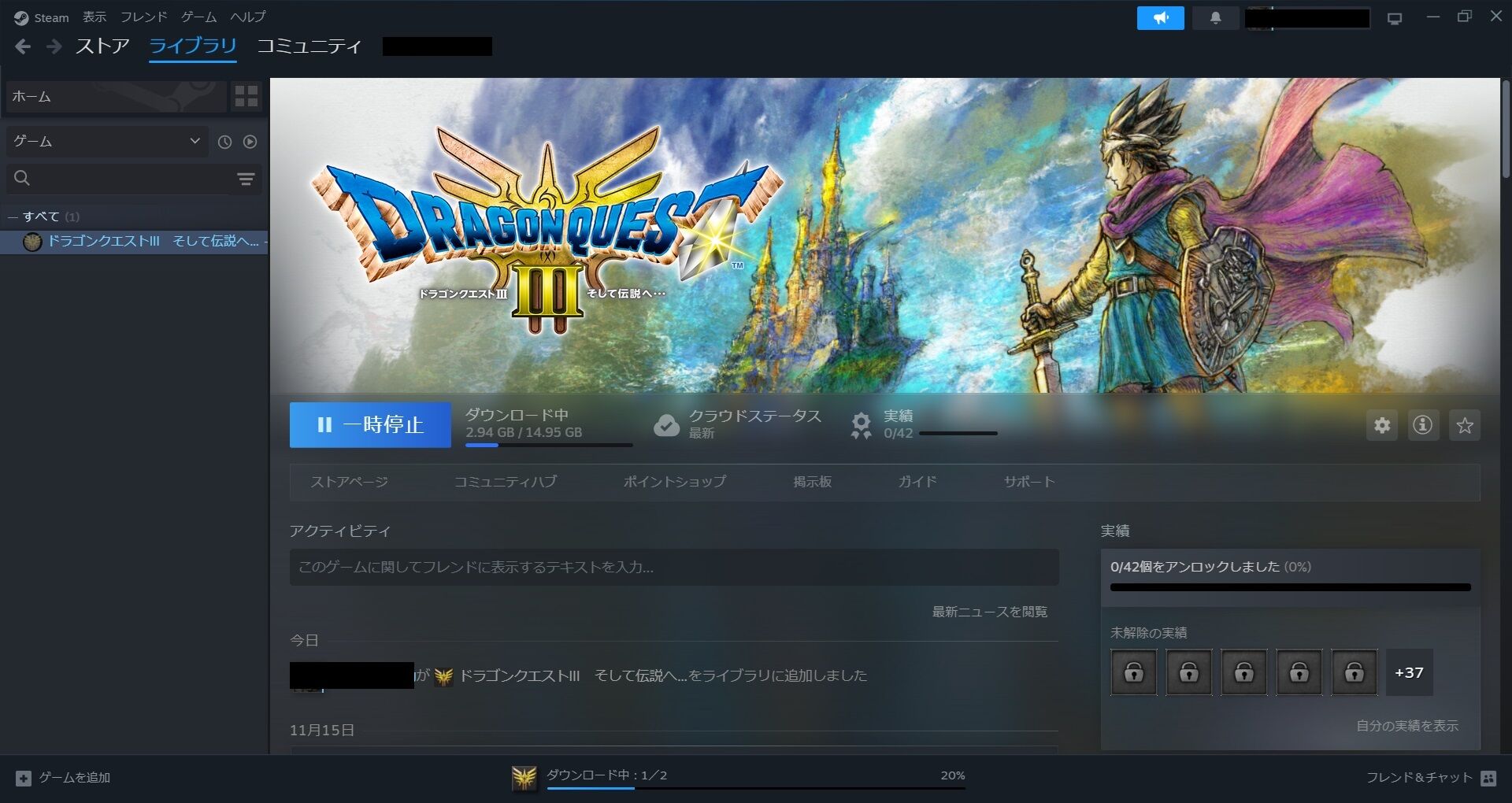1512x803 pixels.
Task: Collapse the すべて category
Action: click(x=12, y=216)
